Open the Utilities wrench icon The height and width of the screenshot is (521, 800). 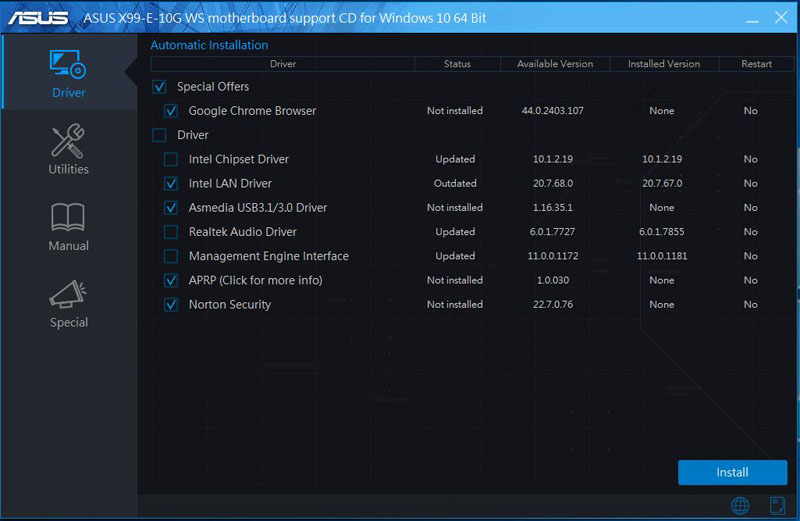point(68,142)
